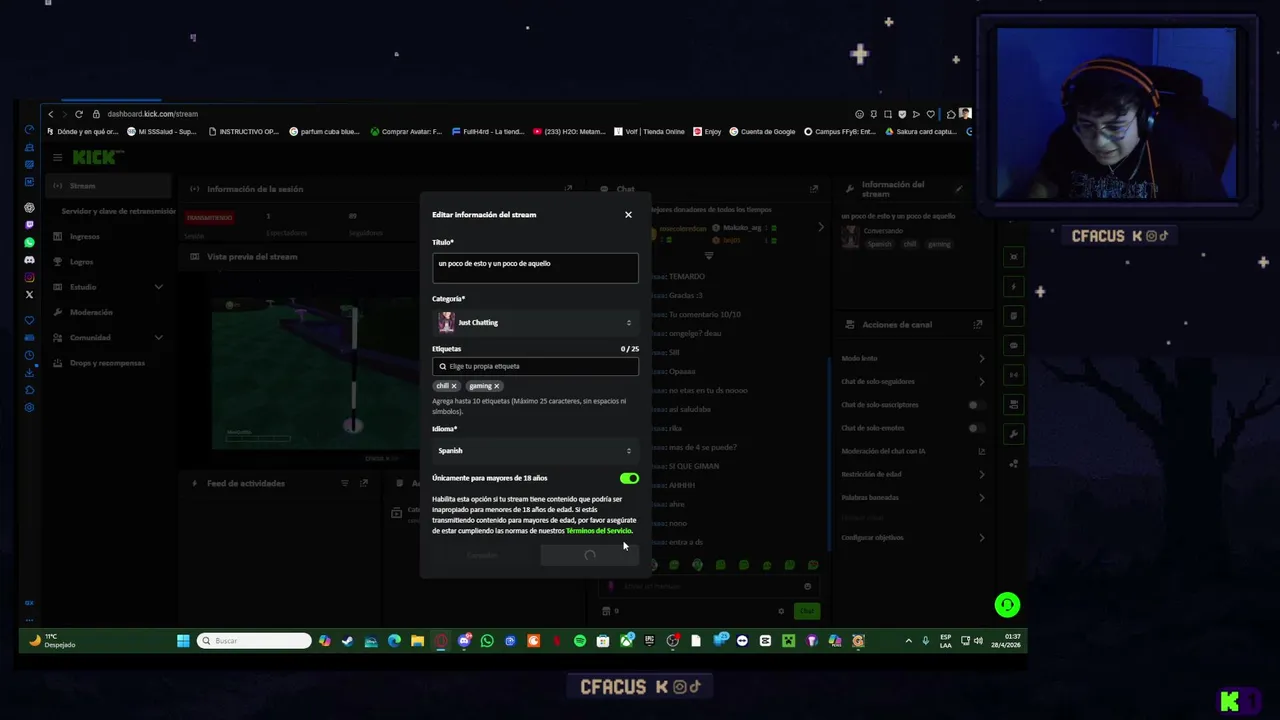Click the green support headset button
1280x720 pixels.
click(1007, 605)
